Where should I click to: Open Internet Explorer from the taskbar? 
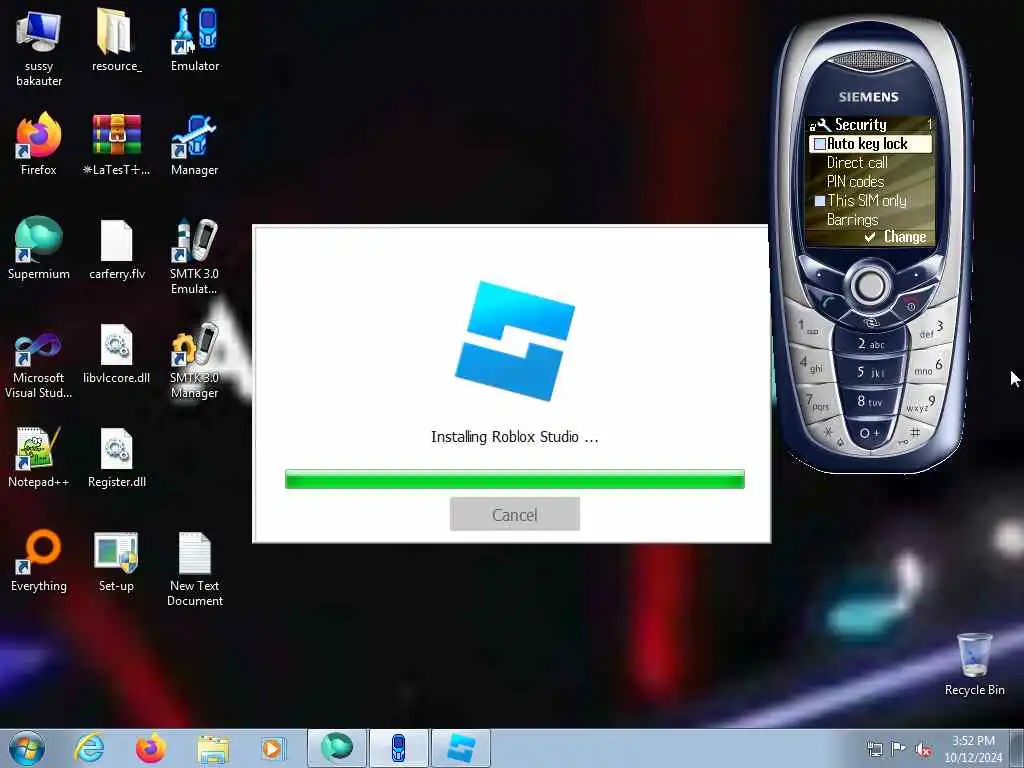(89, 748)
